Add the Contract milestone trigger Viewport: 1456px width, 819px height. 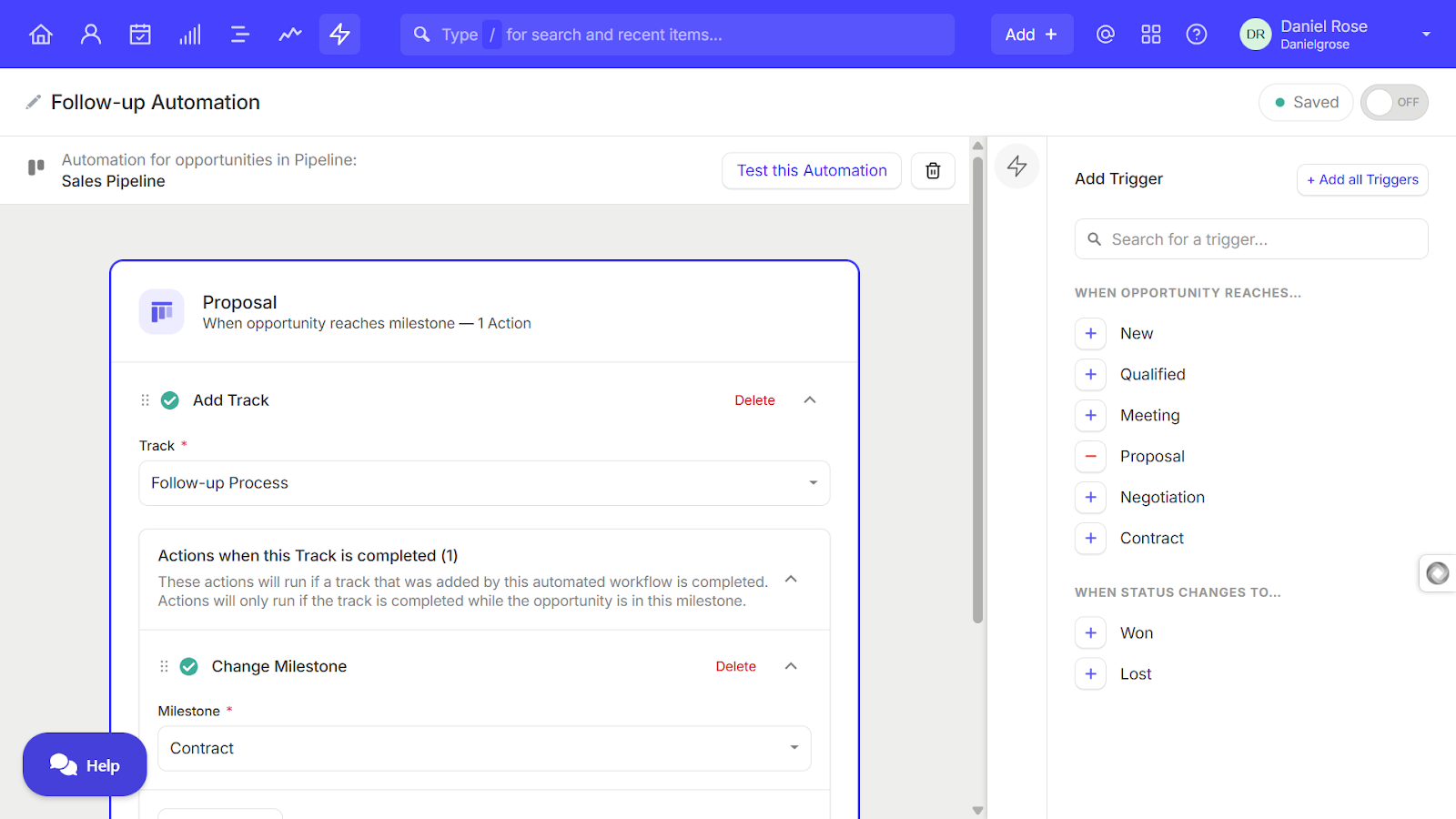point(1091,538)
